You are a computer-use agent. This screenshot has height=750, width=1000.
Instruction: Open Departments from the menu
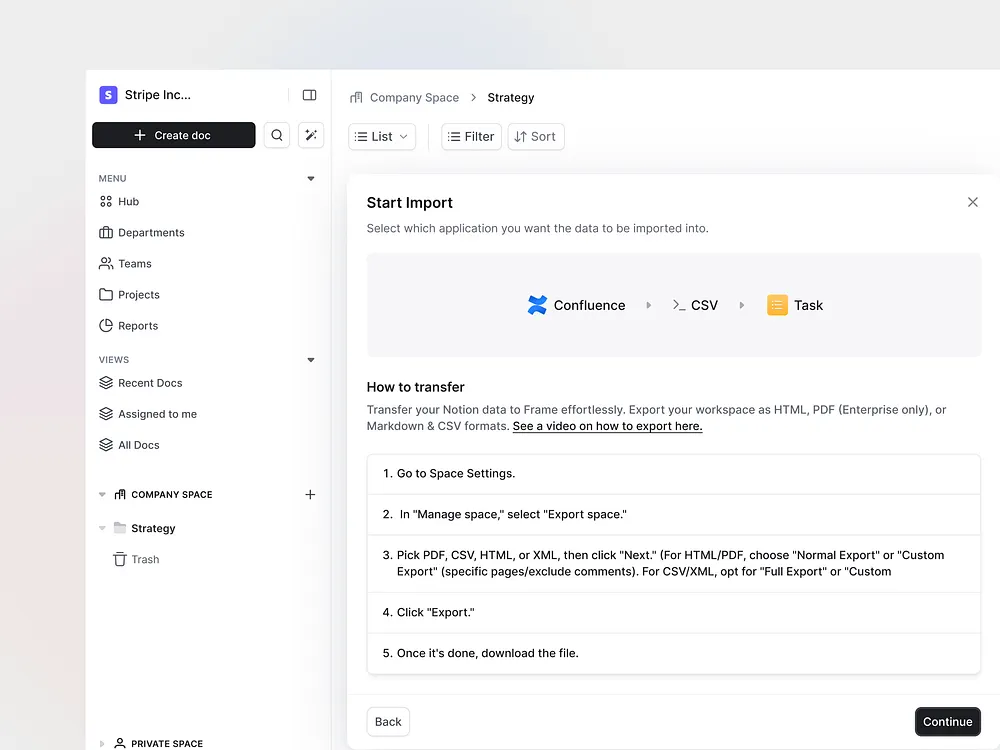tap(150, 233)
